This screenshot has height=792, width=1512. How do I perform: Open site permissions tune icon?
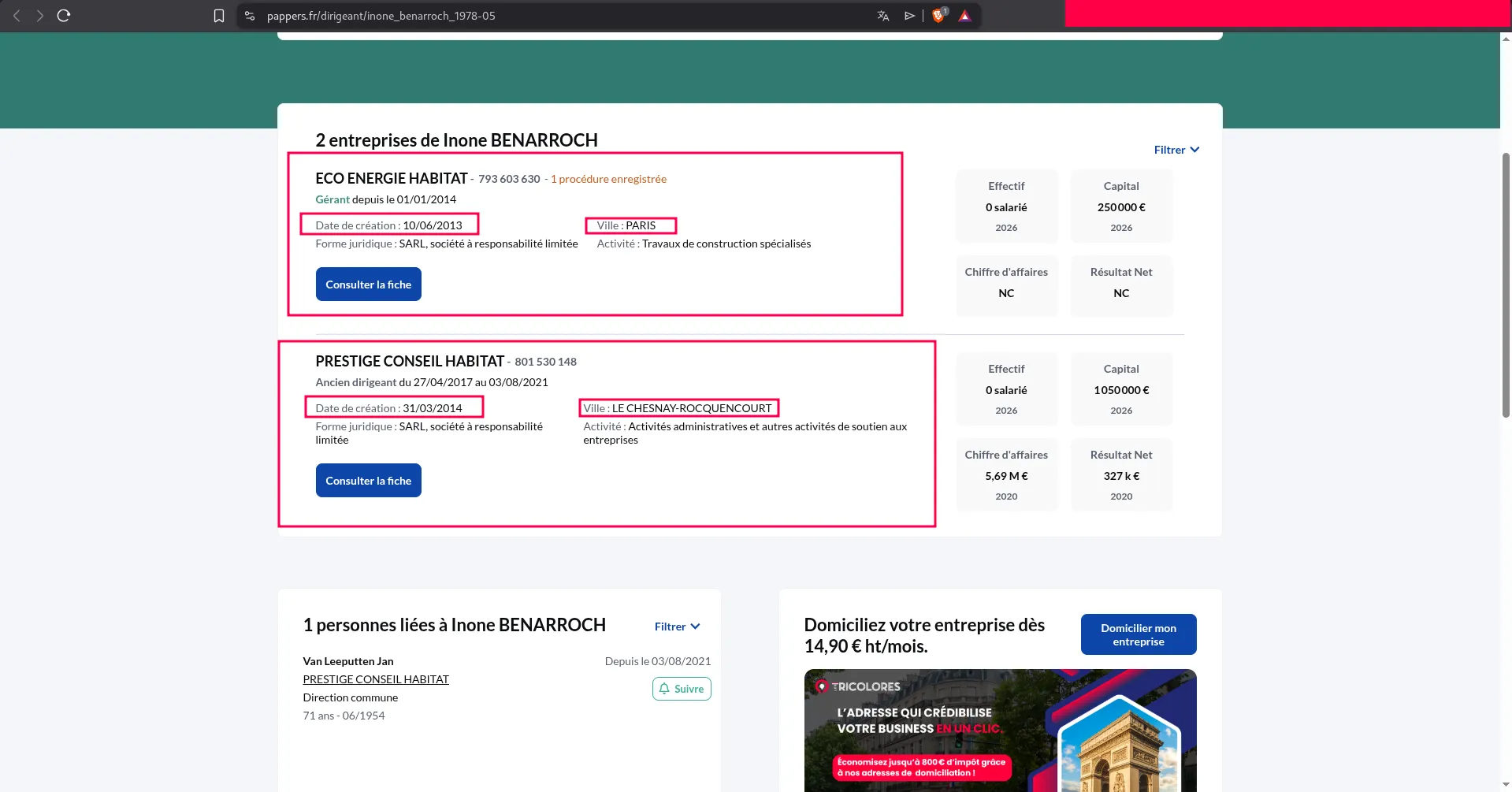pyautogui.click(x=249, y=15)
